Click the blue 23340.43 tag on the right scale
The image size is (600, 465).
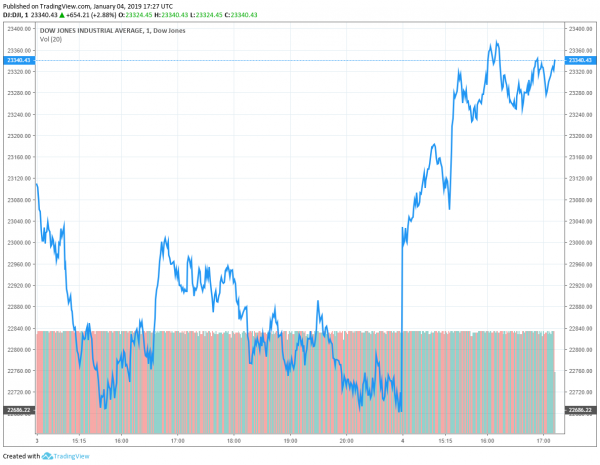tap(580, 60)
